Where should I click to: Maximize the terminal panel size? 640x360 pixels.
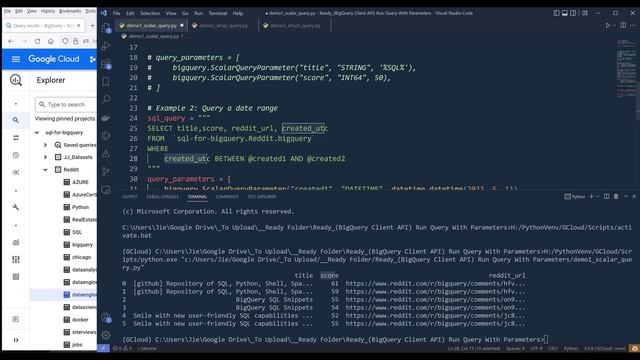click(626, 197)
